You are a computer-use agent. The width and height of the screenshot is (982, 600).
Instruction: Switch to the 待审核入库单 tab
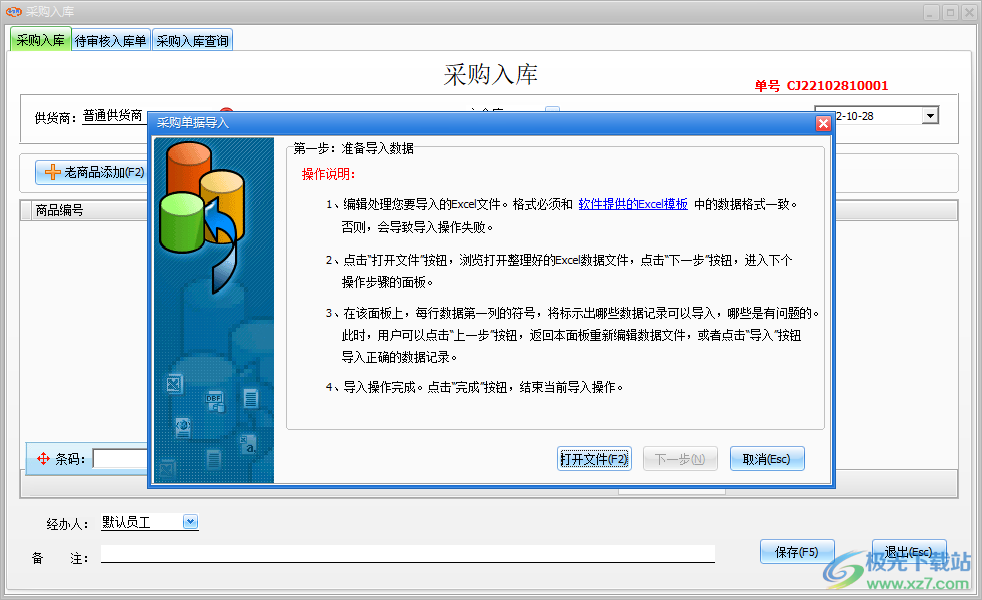(x=109, y=40)
